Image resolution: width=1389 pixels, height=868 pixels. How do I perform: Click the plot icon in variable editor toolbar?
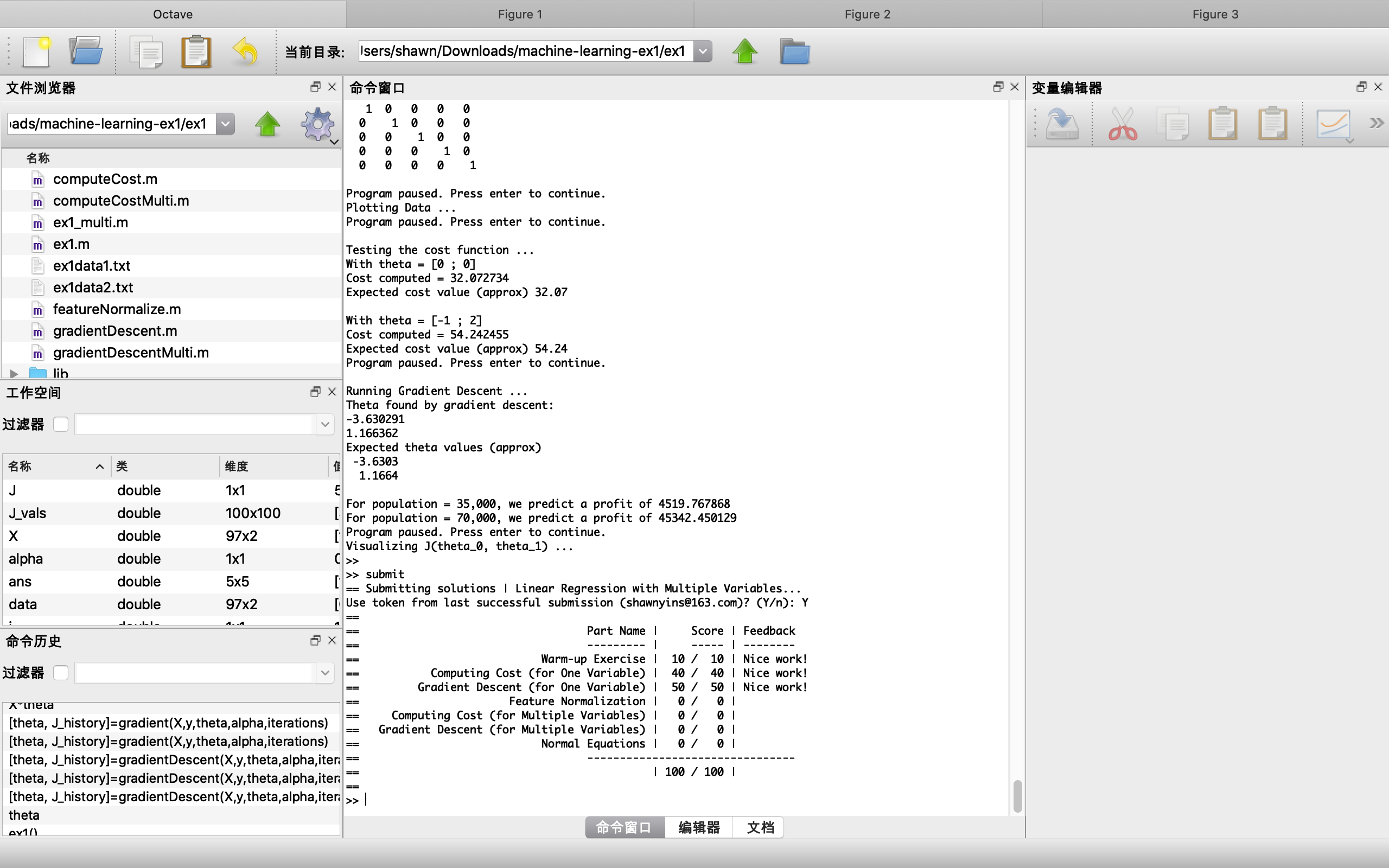(1333, 124)
